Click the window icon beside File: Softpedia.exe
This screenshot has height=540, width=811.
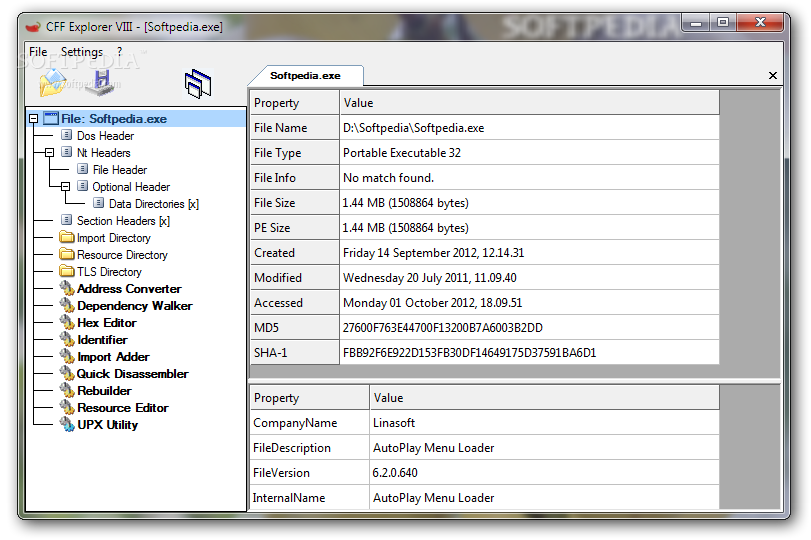[51, 118]
